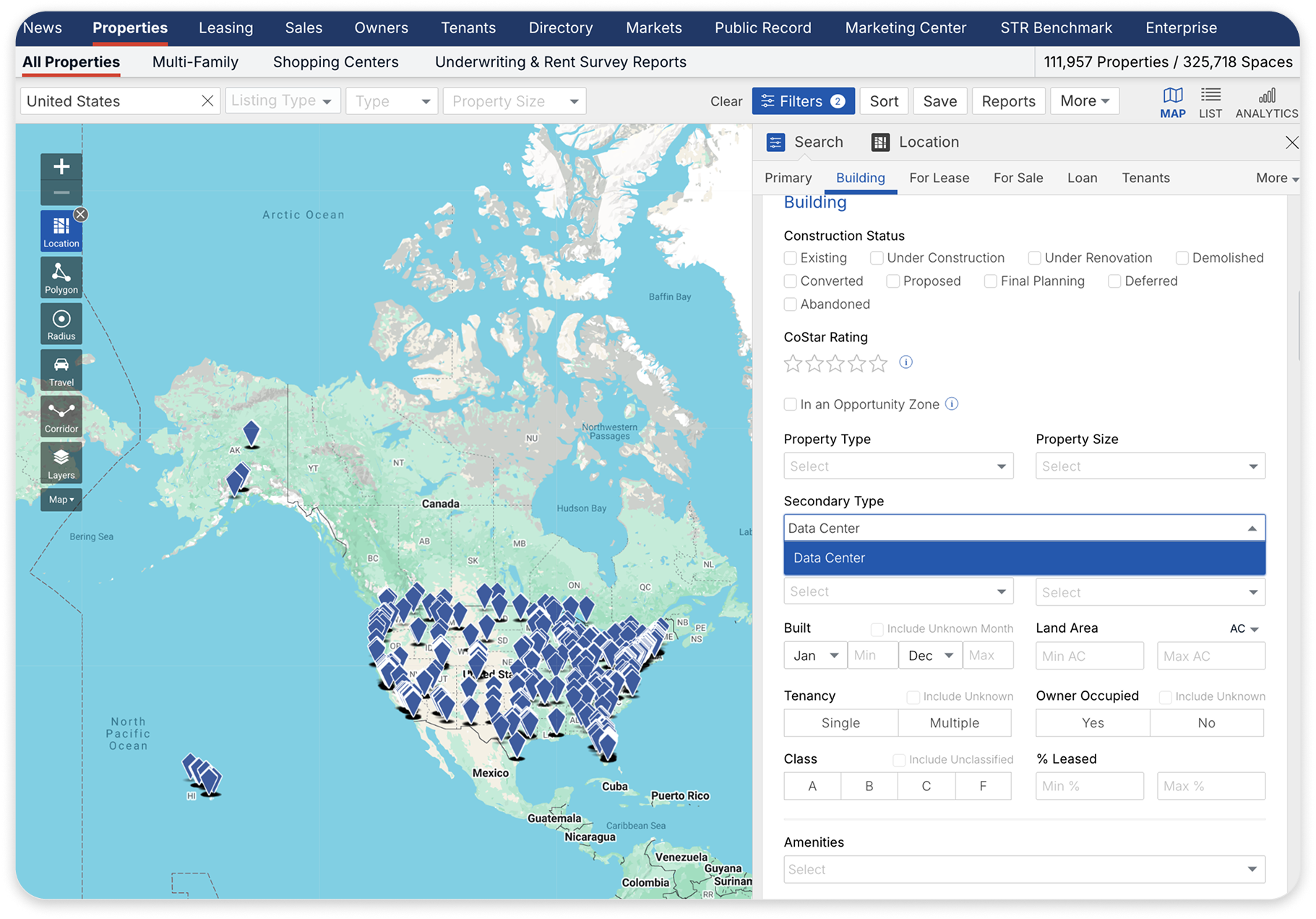Switch to the For Lease tab
Screen dimensions: 1316x919
[939, 178]
